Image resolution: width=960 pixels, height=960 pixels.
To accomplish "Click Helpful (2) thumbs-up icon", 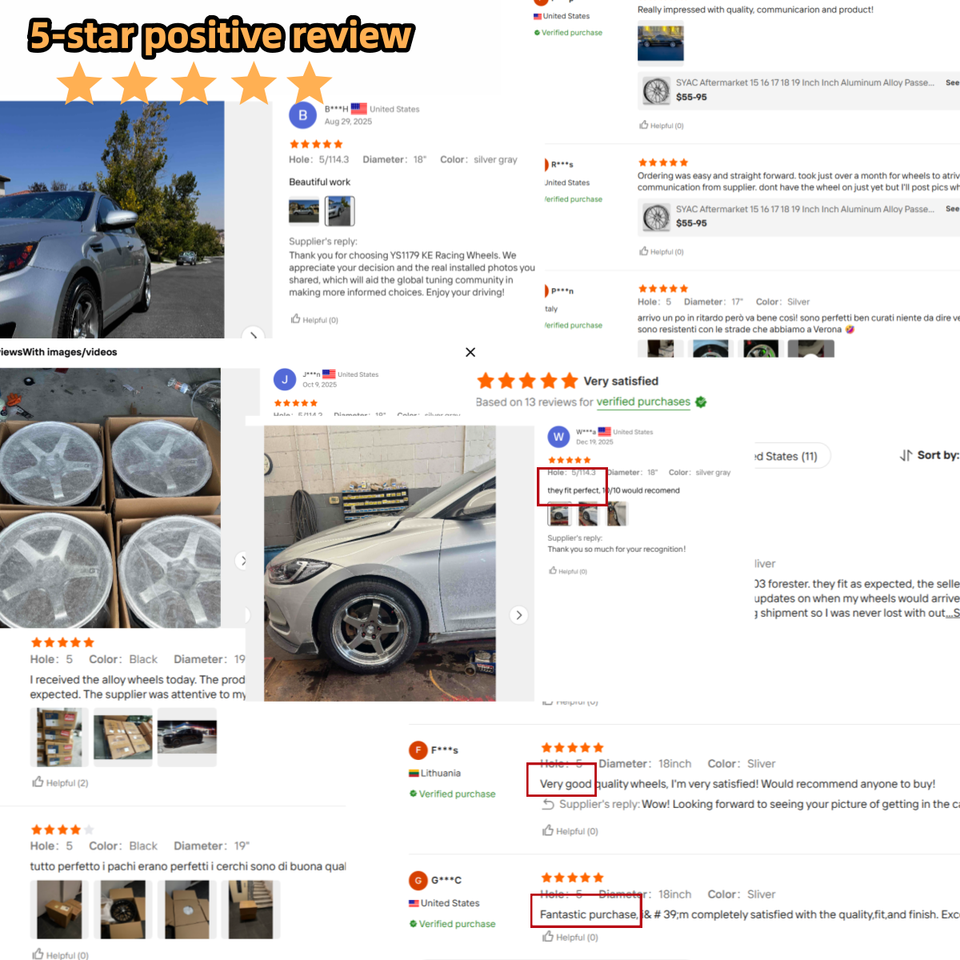I will (x=38, y=782).
